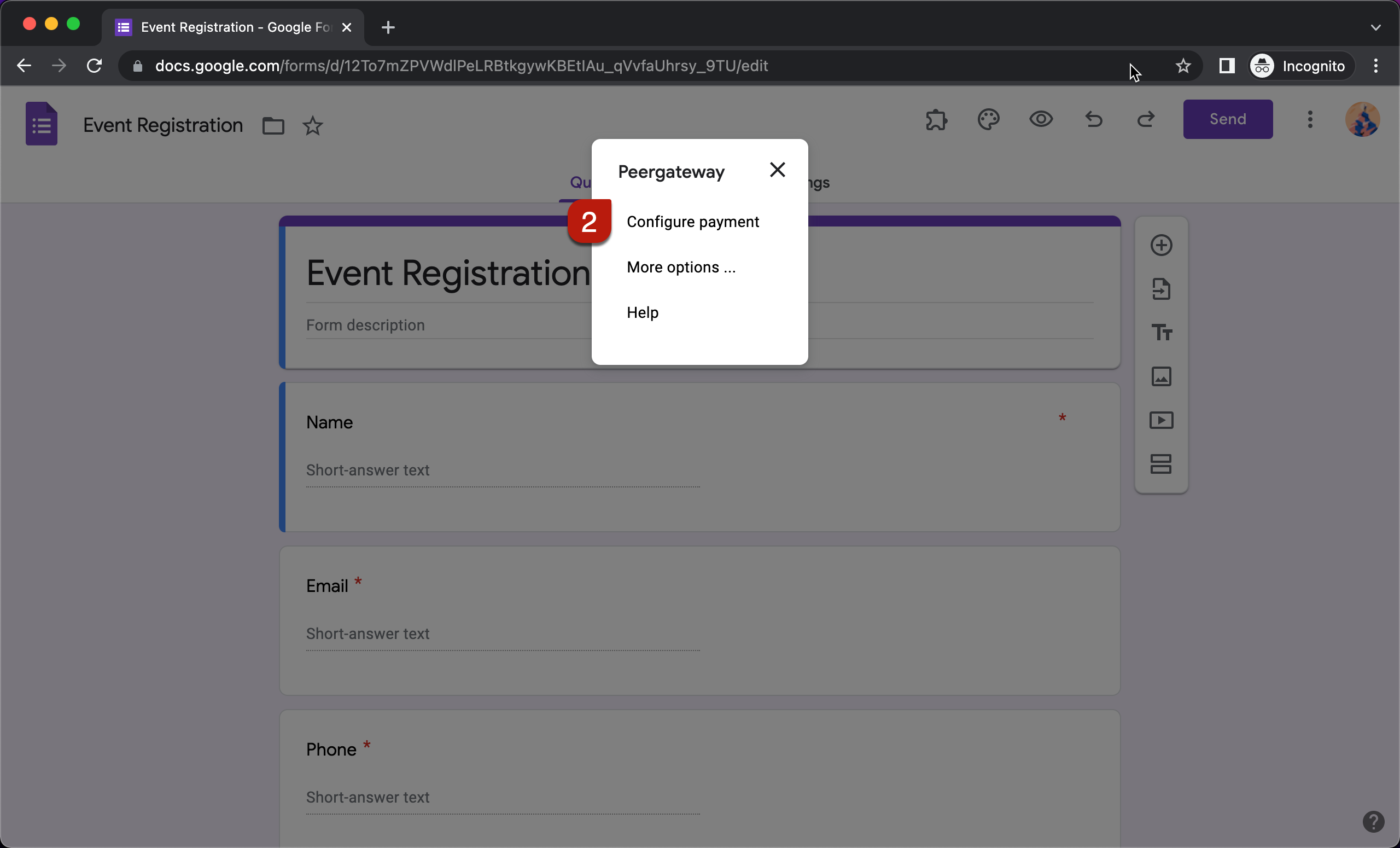
Task: Click the add-ons puzzle piece icon
Action: tap(936, 120)
